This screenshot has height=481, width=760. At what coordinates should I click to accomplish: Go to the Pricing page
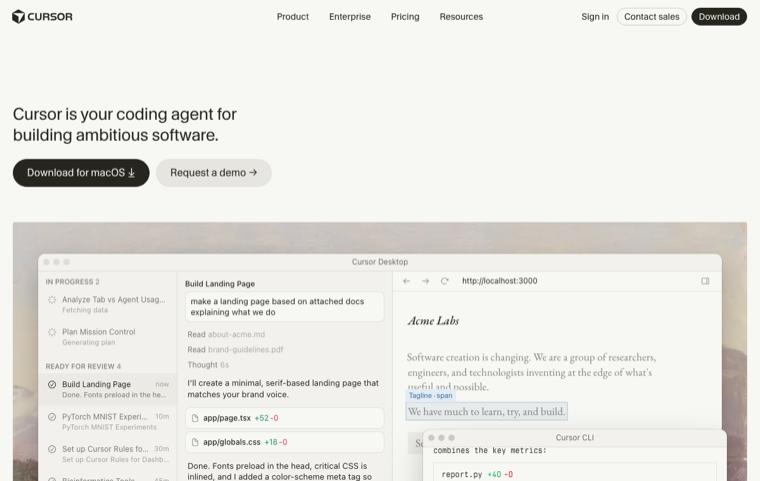pos(405,16)
